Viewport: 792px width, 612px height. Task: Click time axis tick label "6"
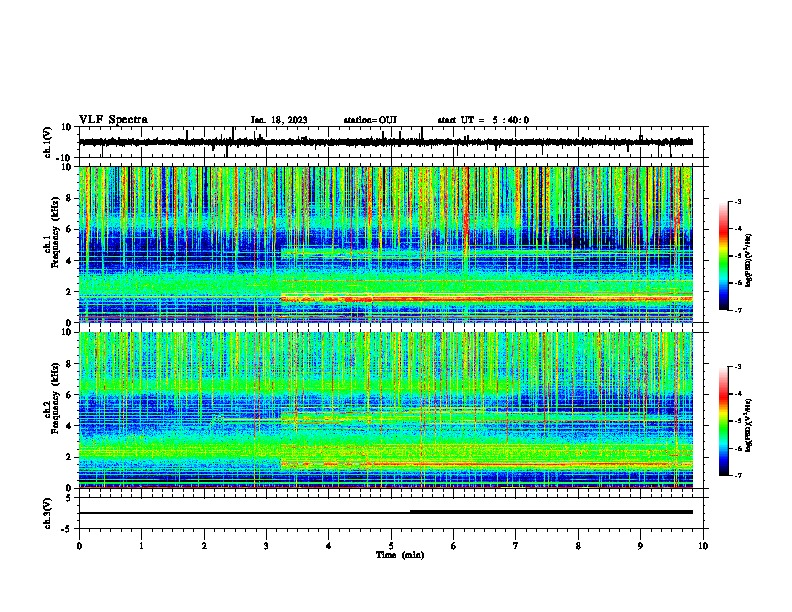click(x=453, y=546)
